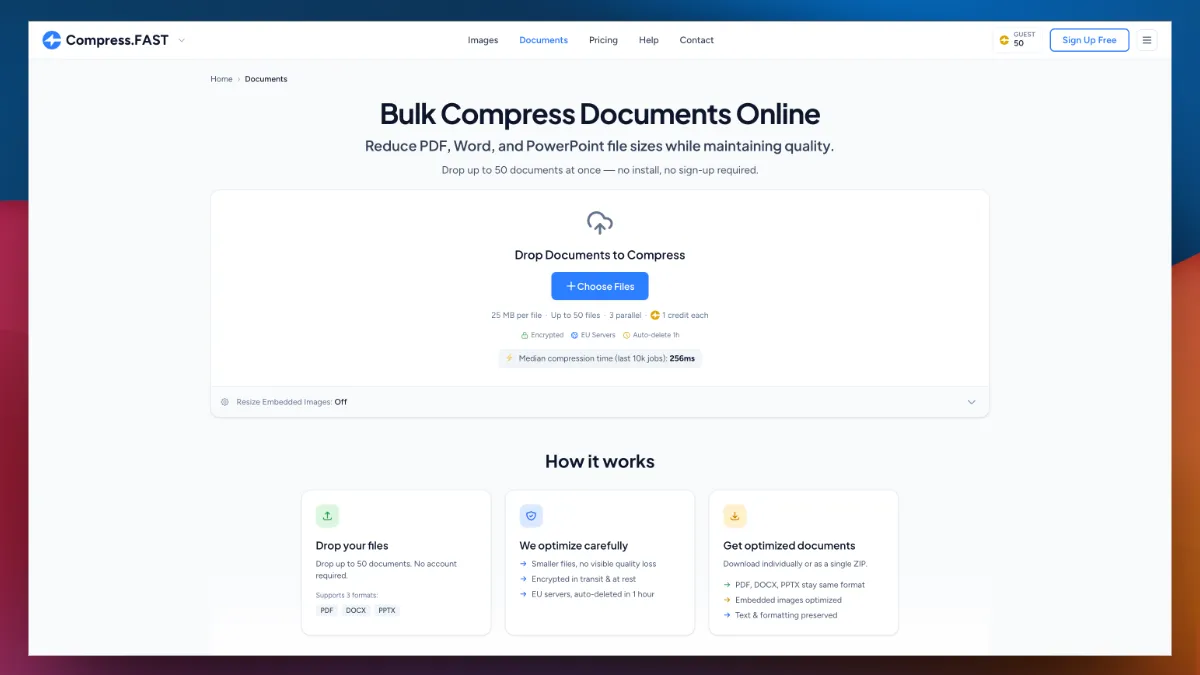Go to the Pricing page

[603, 40]
